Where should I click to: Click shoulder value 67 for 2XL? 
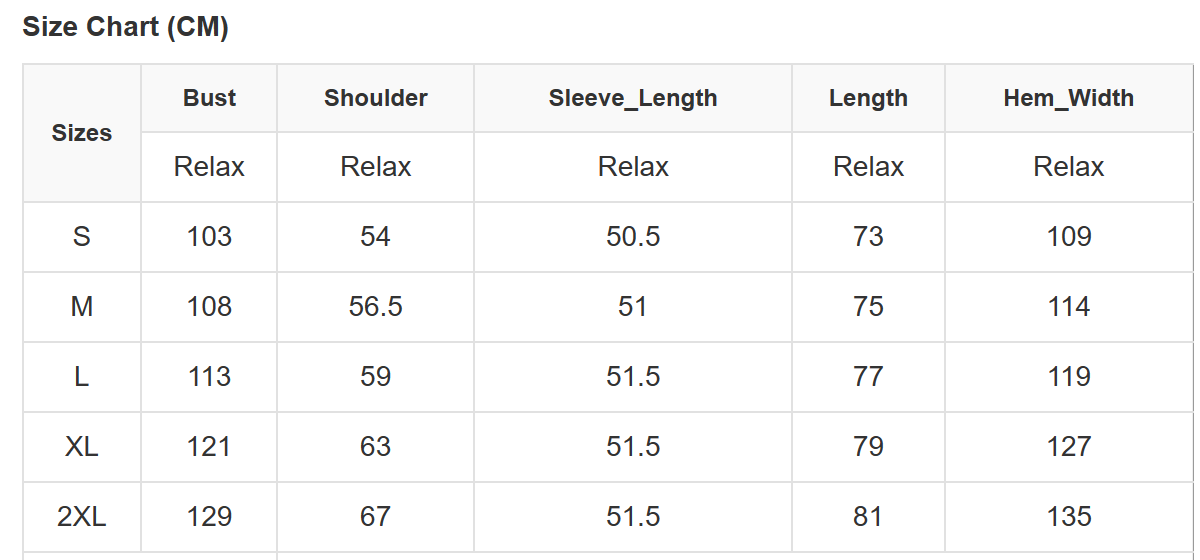tap(376, 517)
